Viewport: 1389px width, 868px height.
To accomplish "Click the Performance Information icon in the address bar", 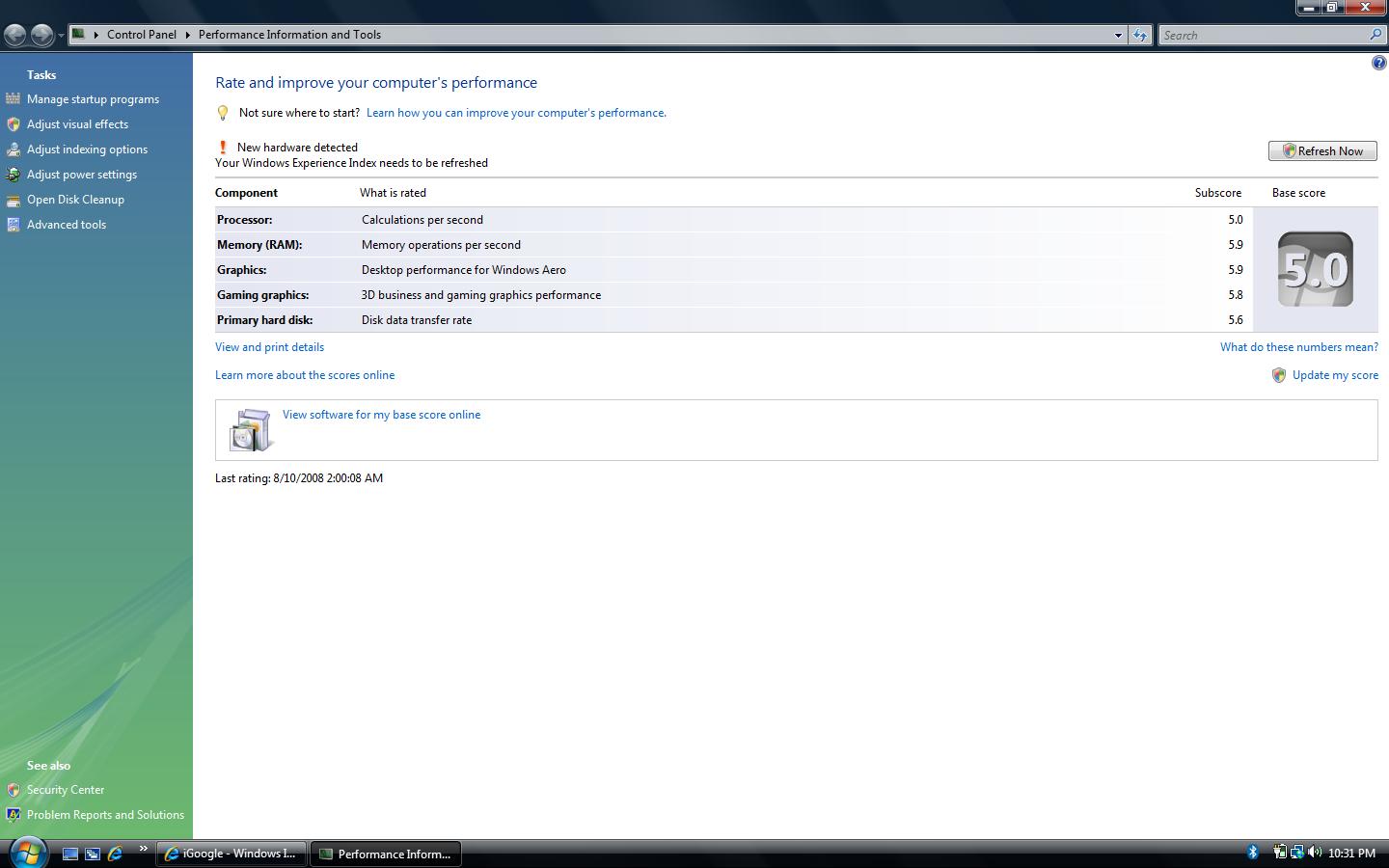I will coord(79,34).
